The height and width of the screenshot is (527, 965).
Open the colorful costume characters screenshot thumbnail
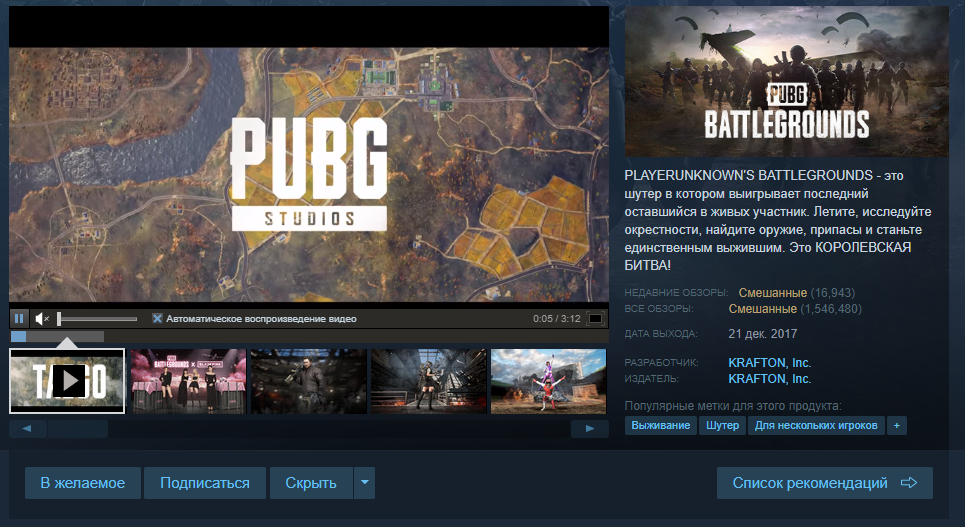pos(548,381)
